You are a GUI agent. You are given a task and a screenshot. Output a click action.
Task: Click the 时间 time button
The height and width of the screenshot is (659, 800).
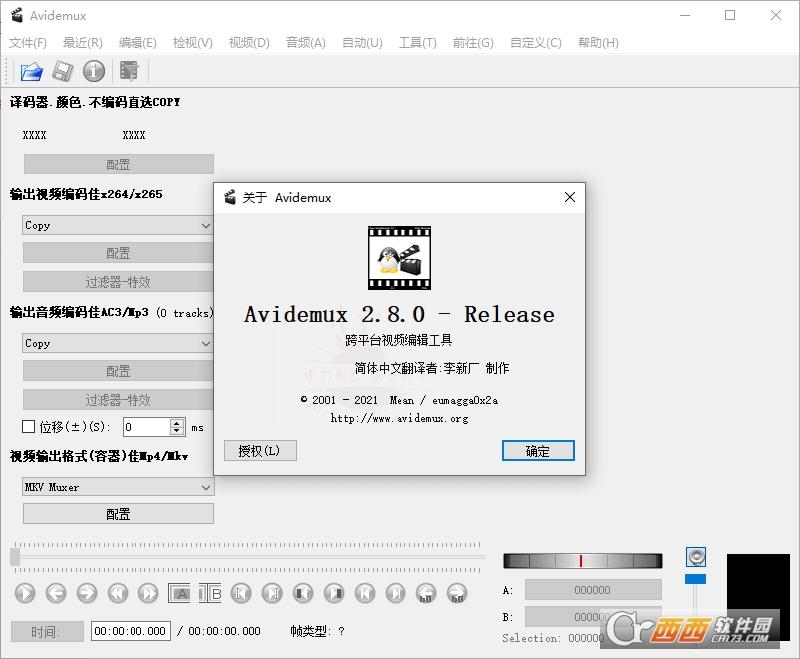(47, 631)
